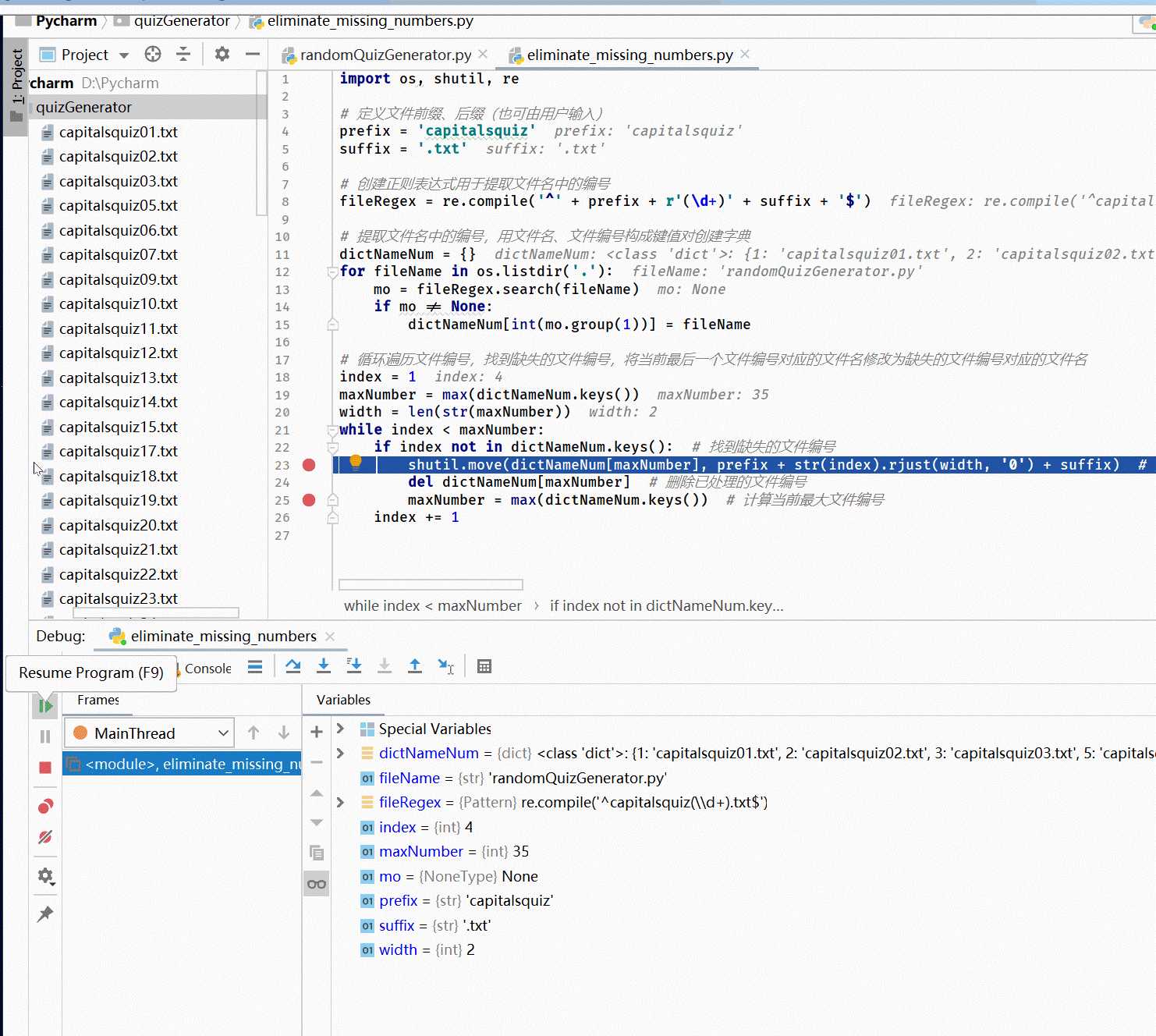Click the yellow intention lightbulb on line 23
Screen dimensions: 1156x1036
[356, 462]
